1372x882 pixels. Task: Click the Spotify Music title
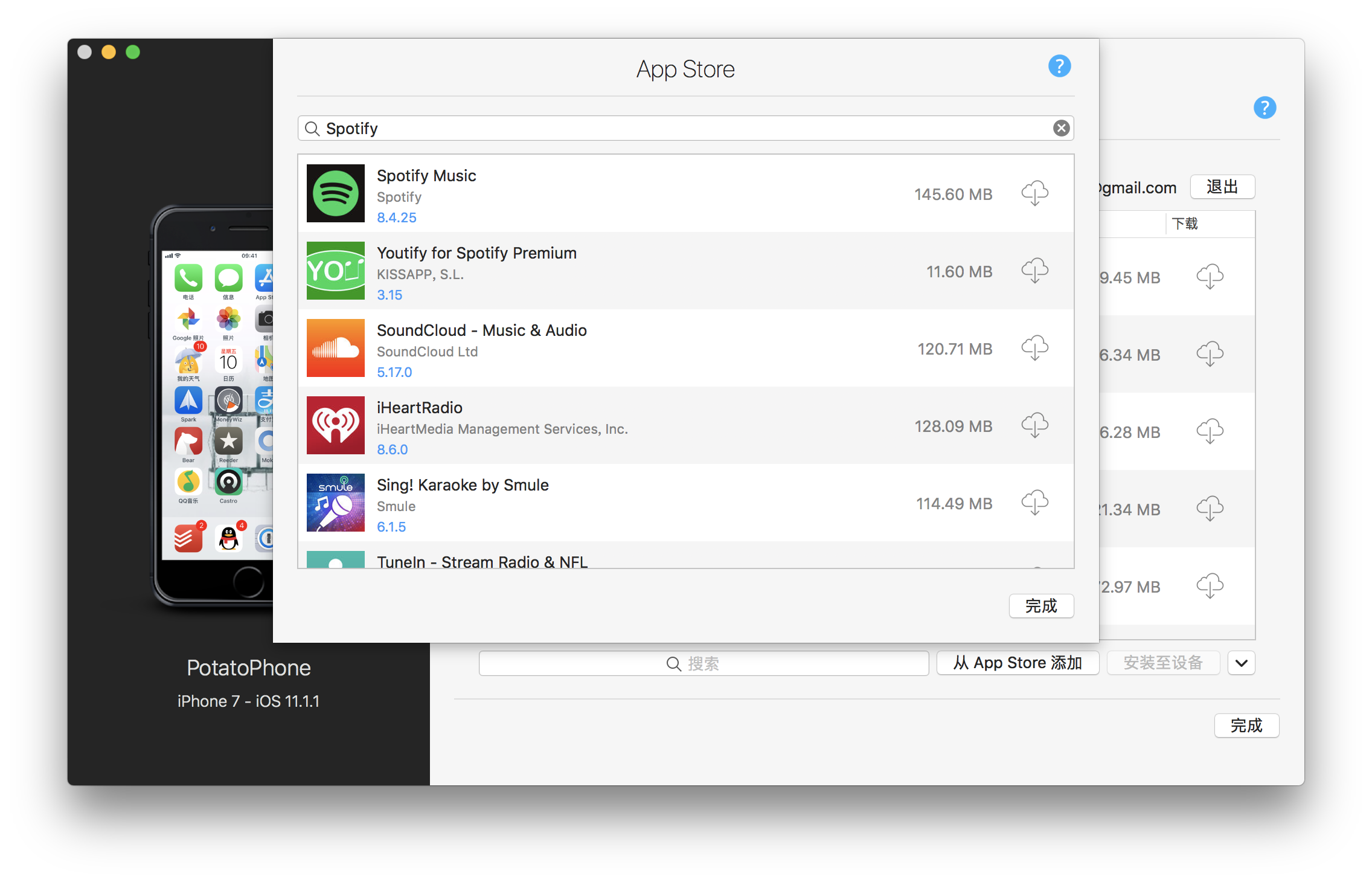(x=426, y=176)
